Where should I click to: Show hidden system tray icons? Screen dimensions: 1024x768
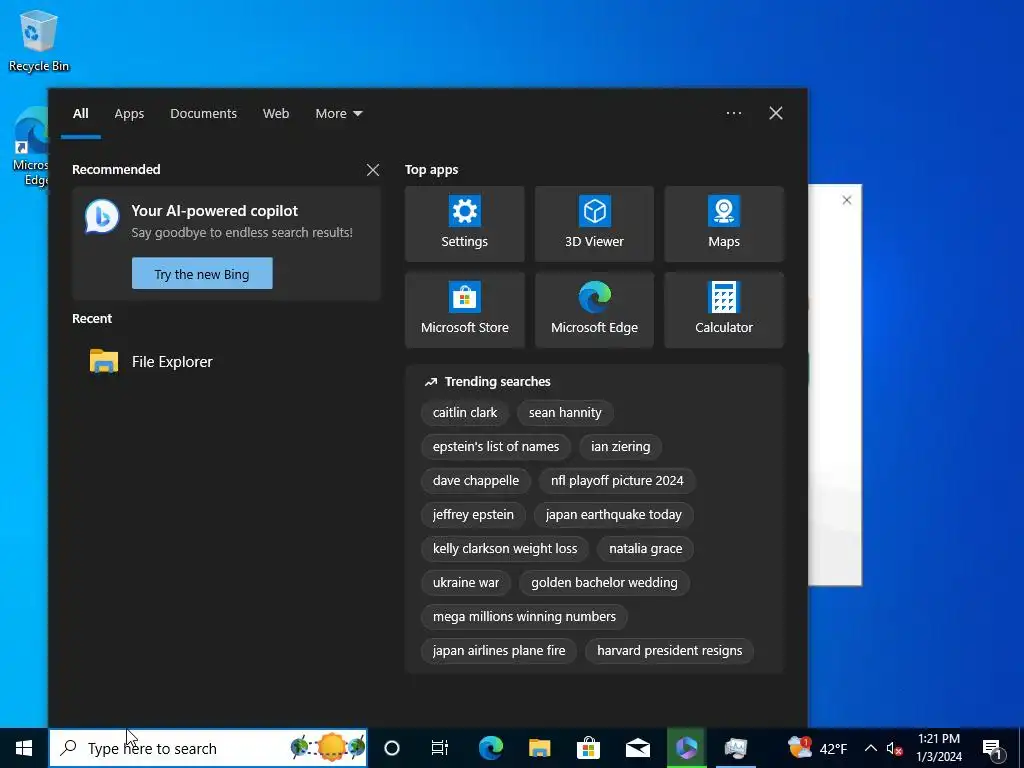pyautogui.click(x=871, y=748)
